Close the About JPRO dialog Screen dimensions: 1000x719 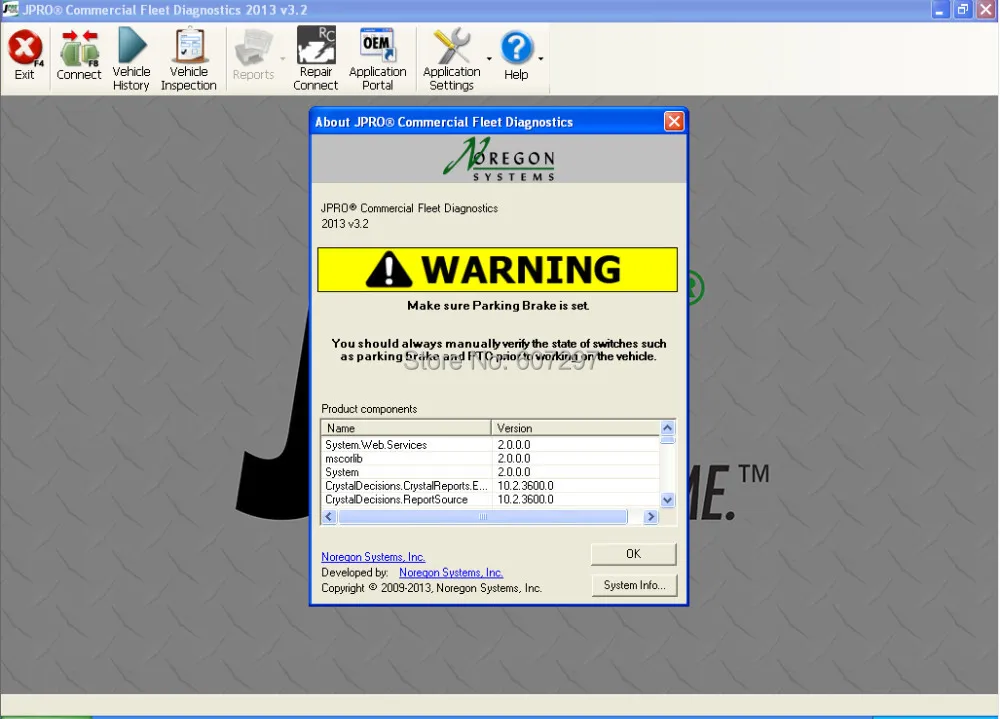[674, 121]
